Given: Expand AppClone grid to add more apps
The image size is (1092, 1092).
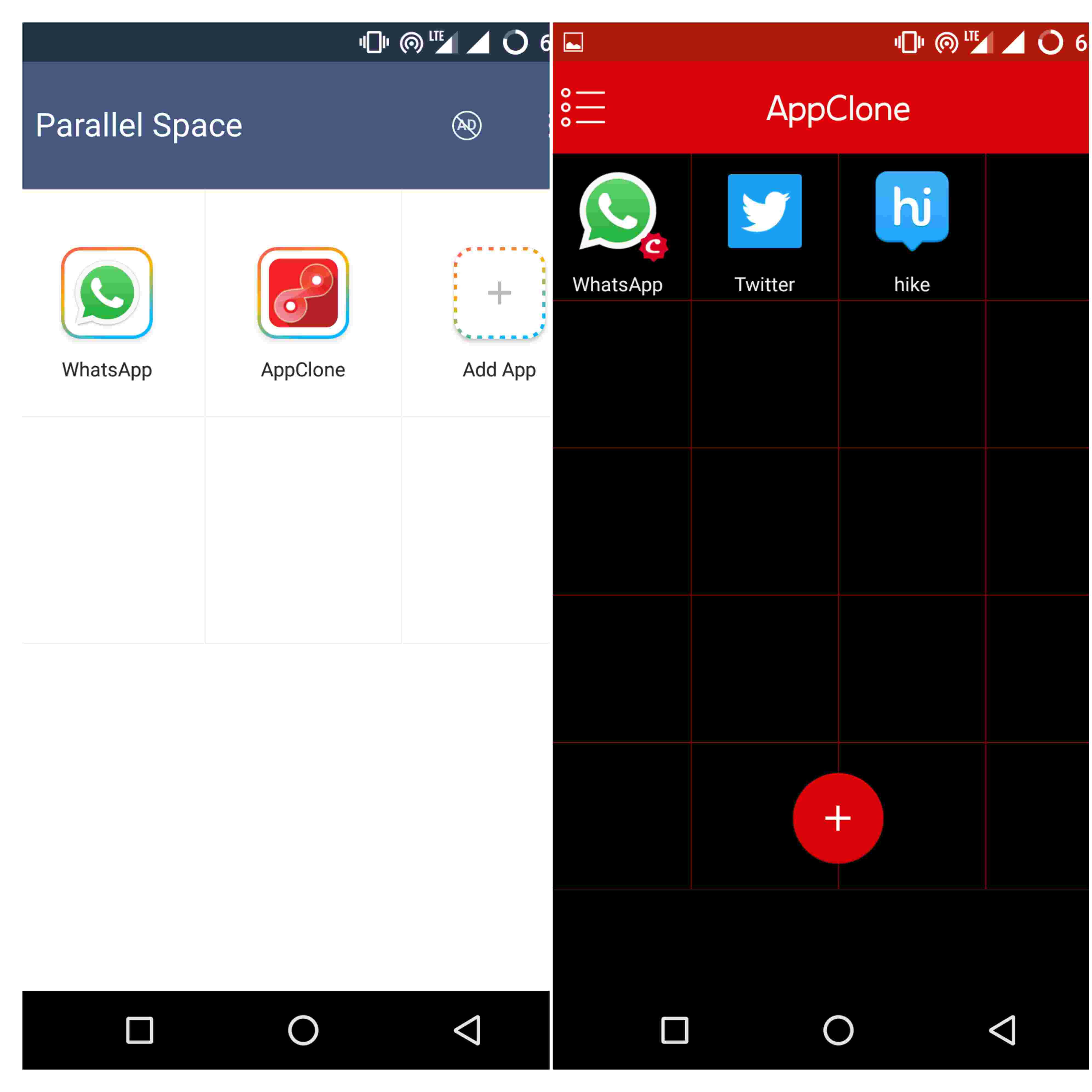Looking at the screenshot, I should pos(838,818).
